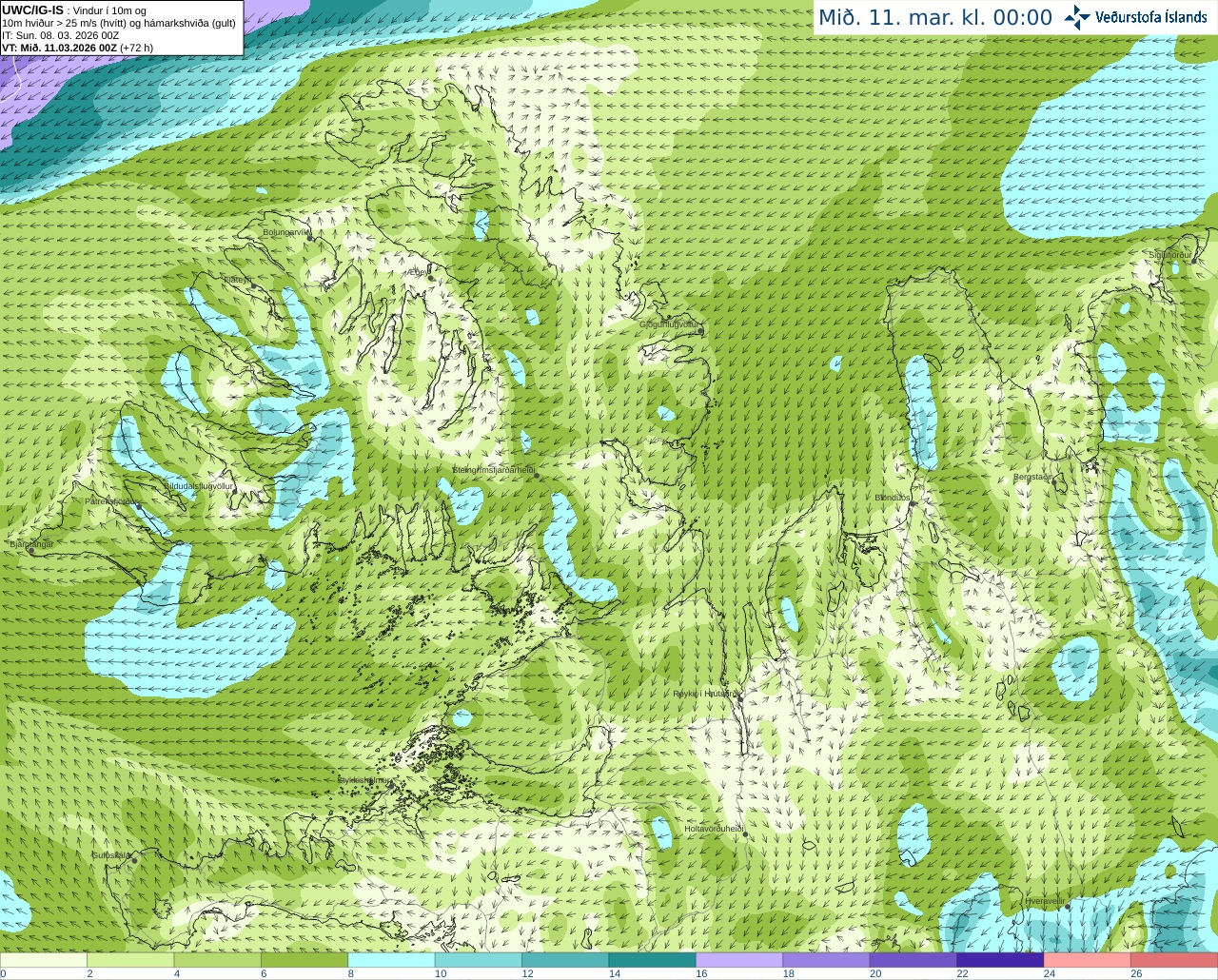This screenshot has width=1218, height=980.
Task: Click the legend value '8'
Action: (350, 973)
